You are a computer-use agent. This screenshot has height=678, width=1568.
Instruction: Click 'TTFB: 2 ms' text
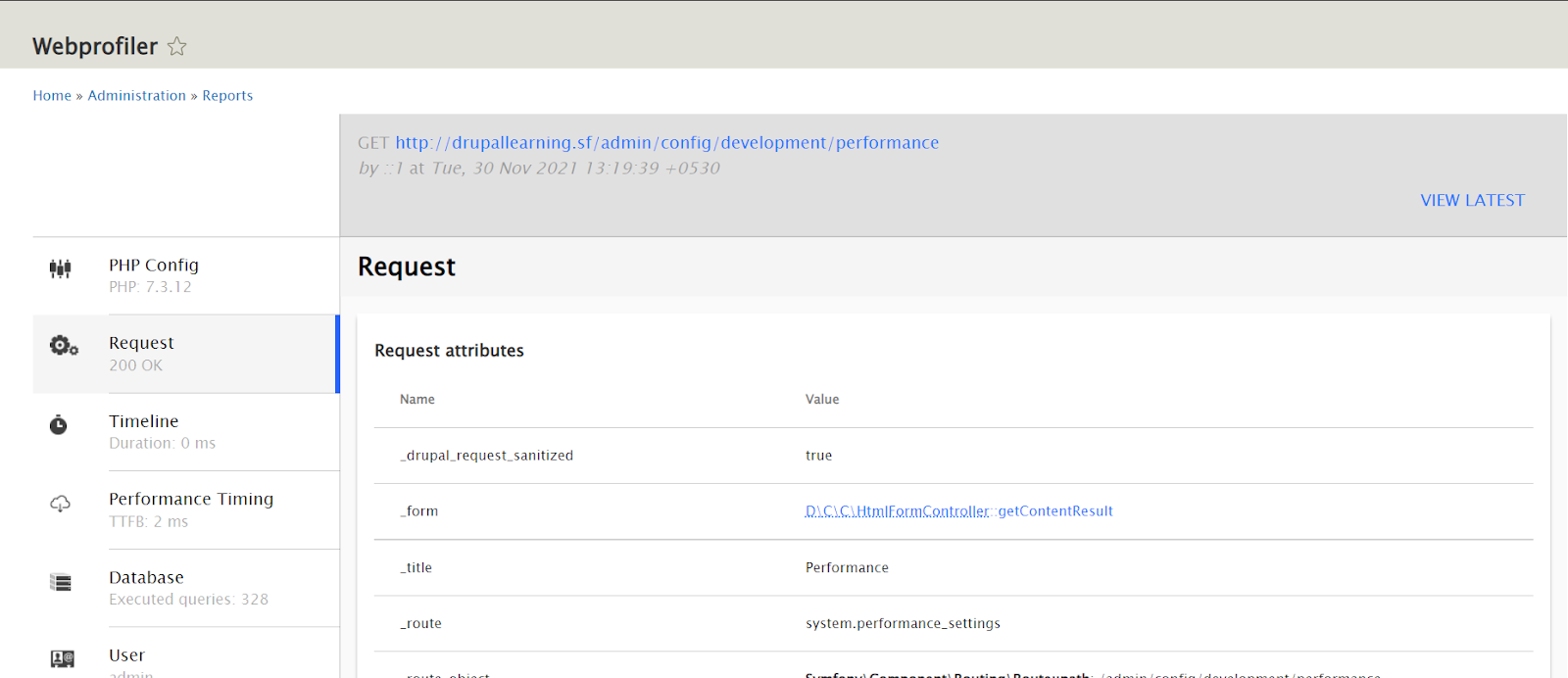point(149,522)
